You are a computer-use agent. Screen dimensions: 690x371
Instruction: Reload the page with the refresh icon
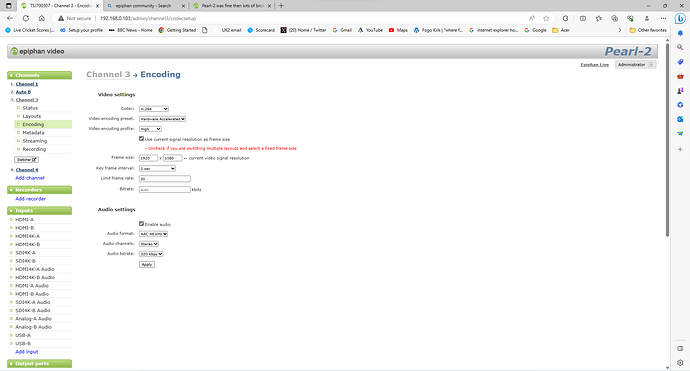[26, 18]
